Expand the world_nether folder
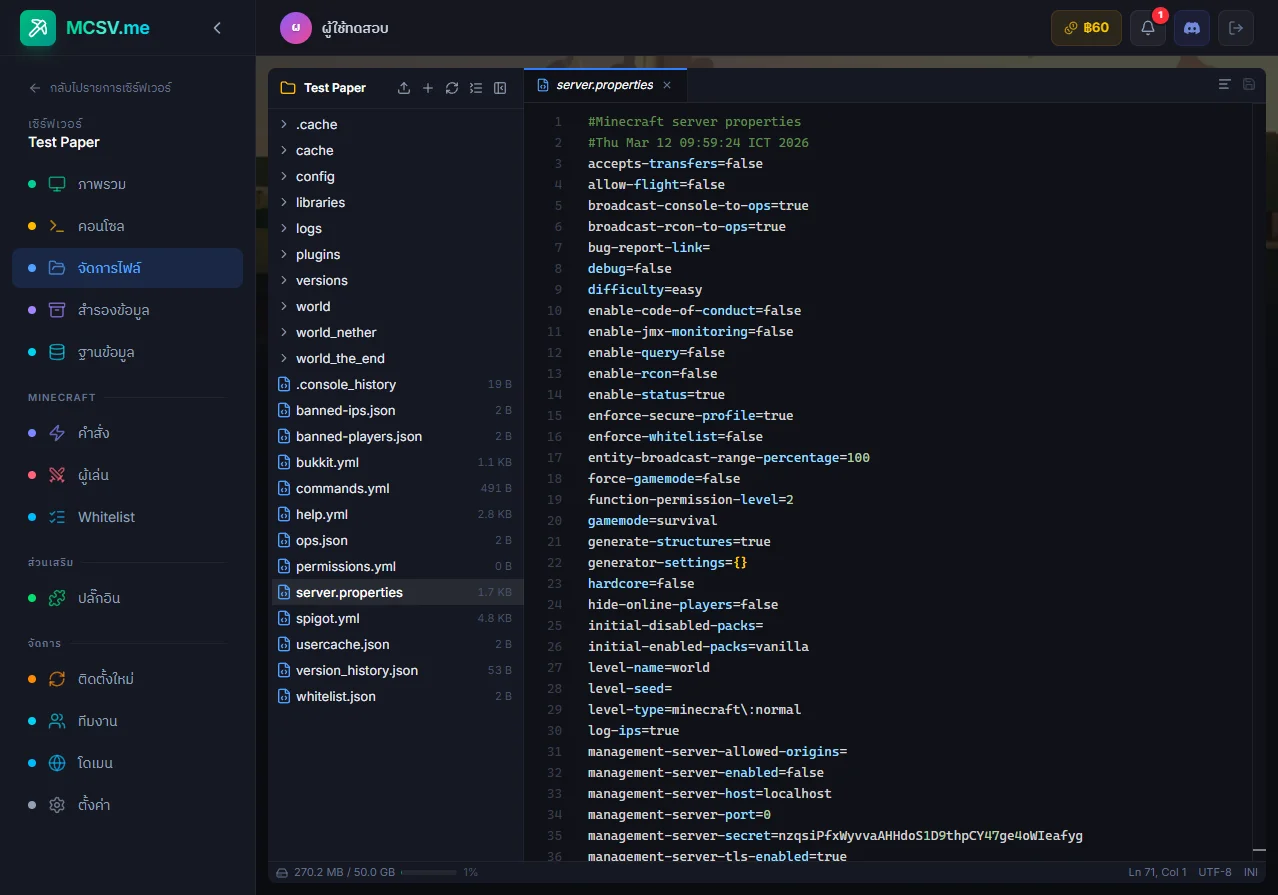 tap(336, 332)
